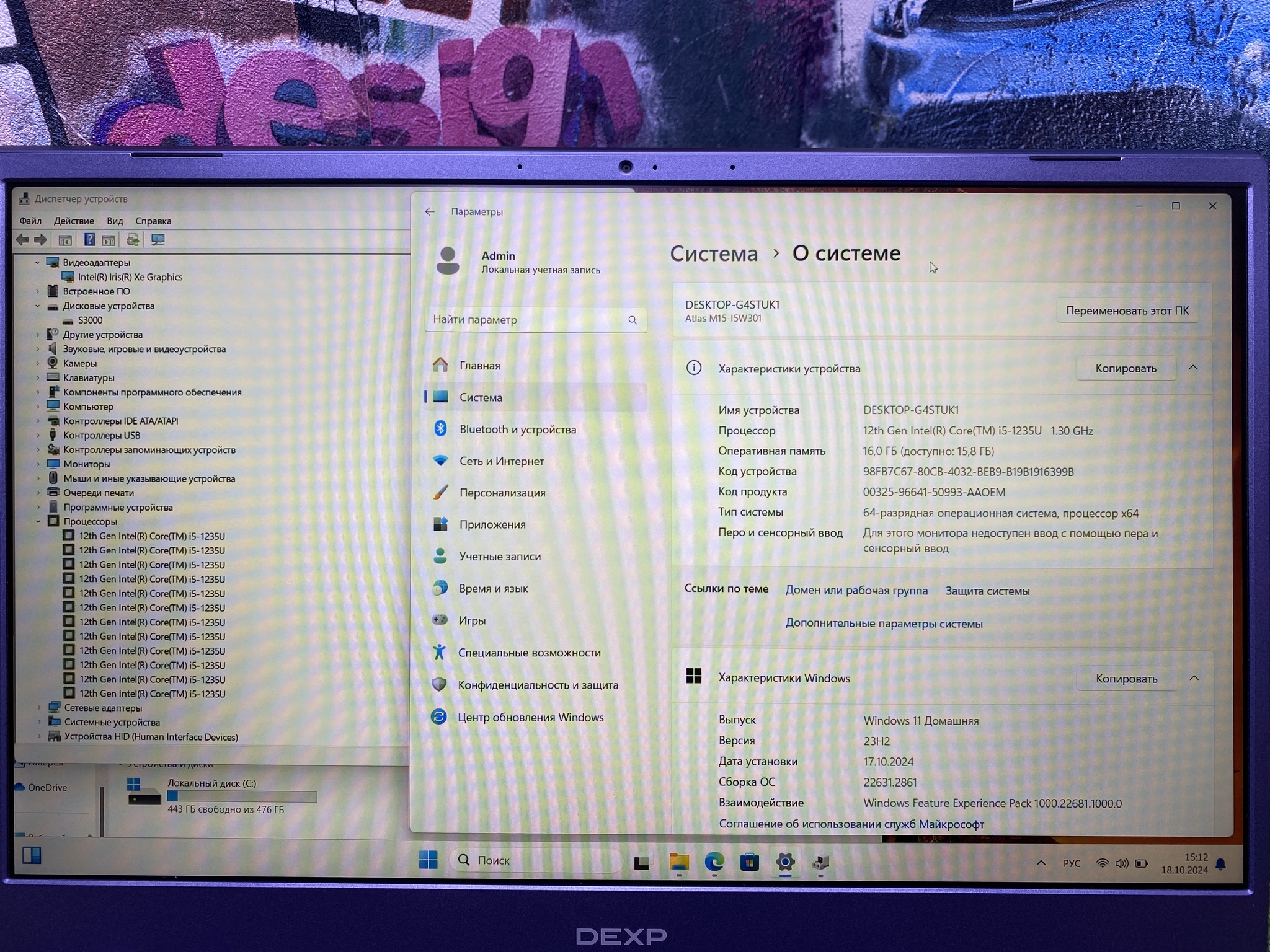Open Microsoft Store from the taskbar
This screenshot has height=952, width=1270.
749,862
